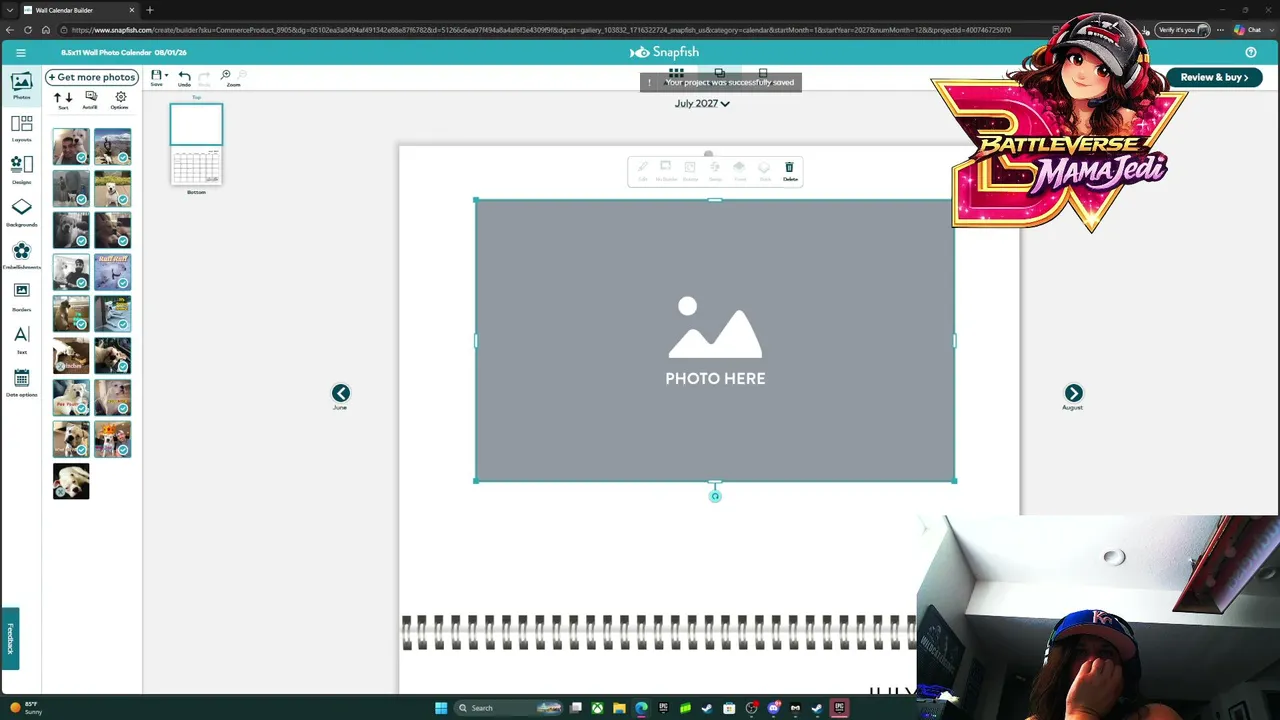
Task: Select the mountain landscape photo thumbnail
Action: 112,146
